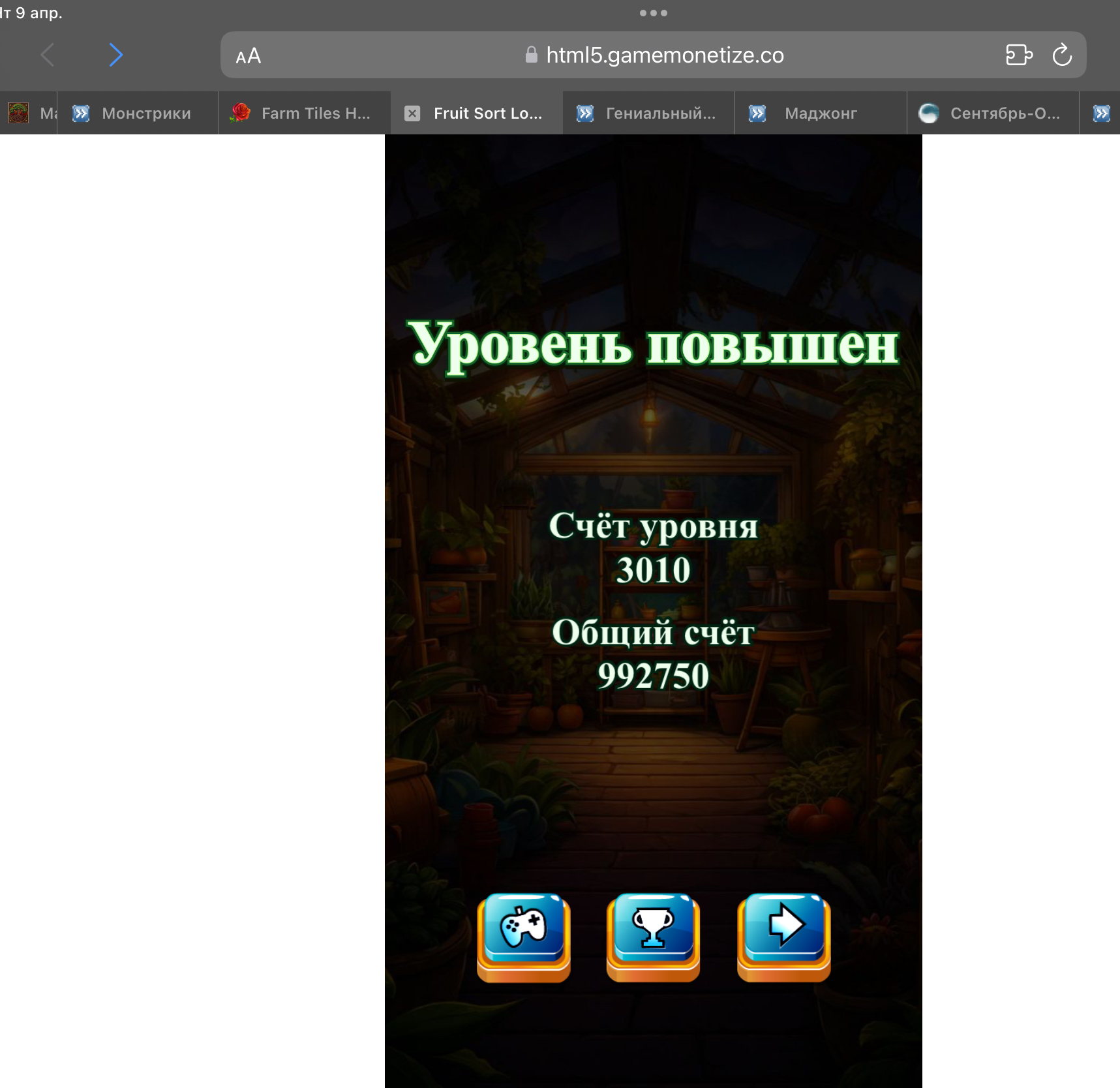
Task: Select the Гениальный tab
Action: [659, 112]
